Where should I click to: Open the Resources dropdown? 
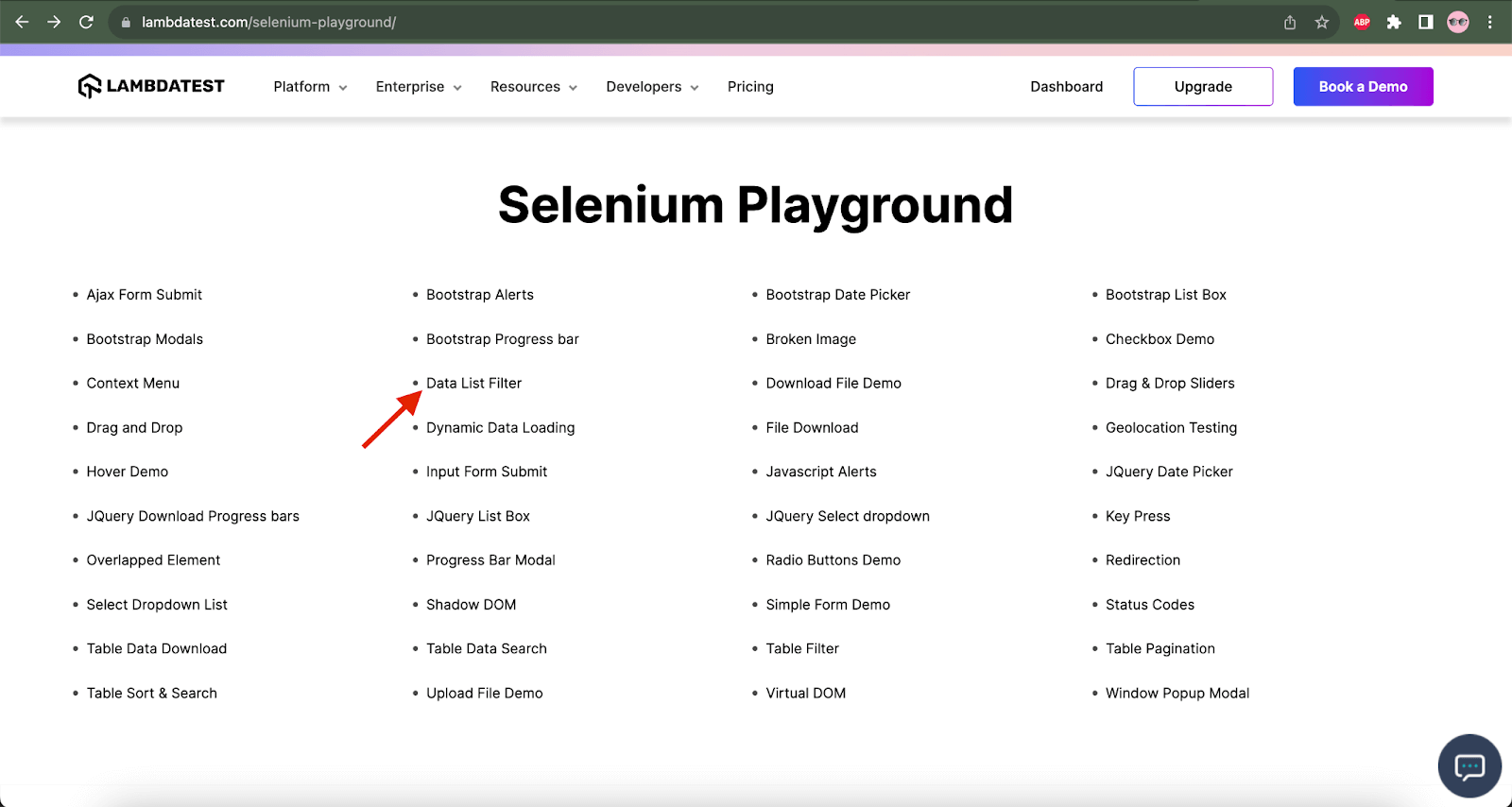(x=533, y=87)
